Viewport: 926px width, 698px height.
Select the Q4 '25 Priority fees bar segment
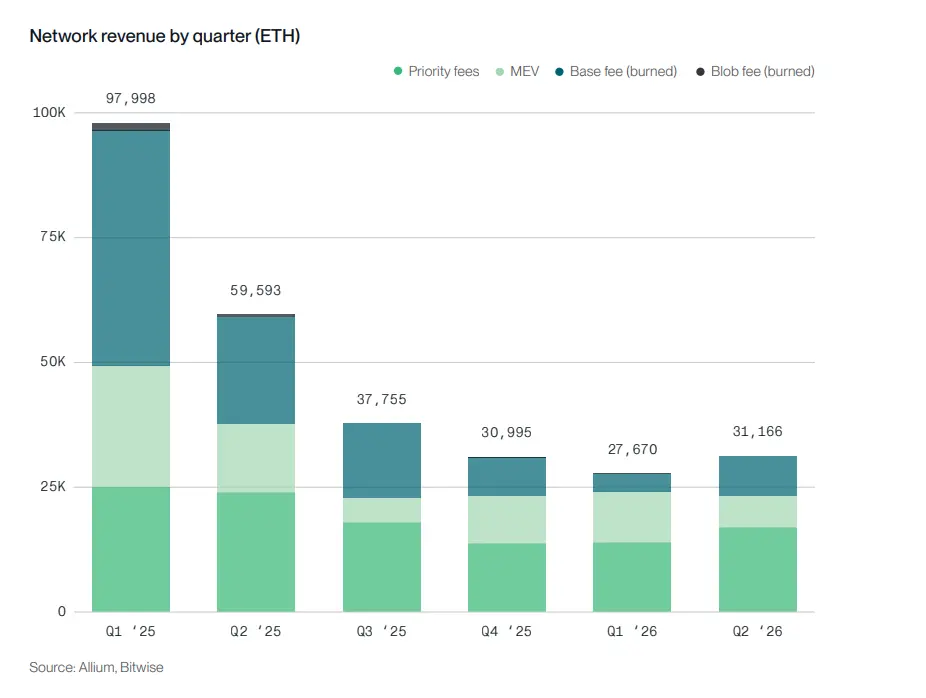point(507,578)
